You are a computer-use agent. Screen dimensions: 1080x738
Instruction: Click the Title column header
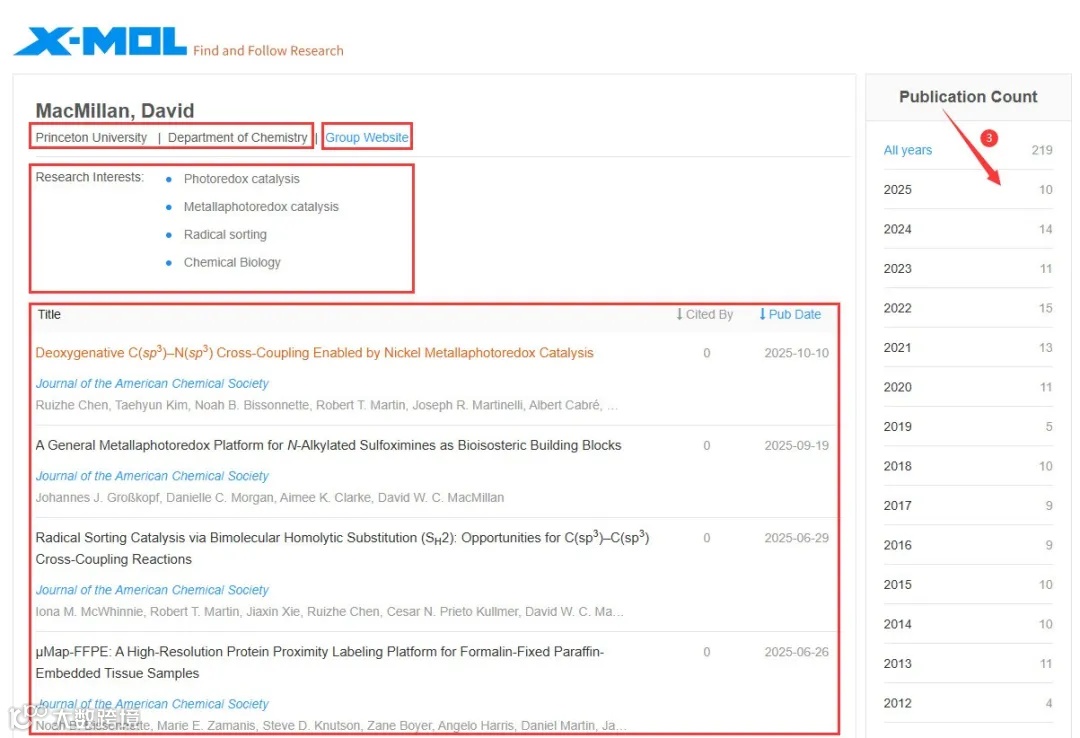tap(49, 314)
